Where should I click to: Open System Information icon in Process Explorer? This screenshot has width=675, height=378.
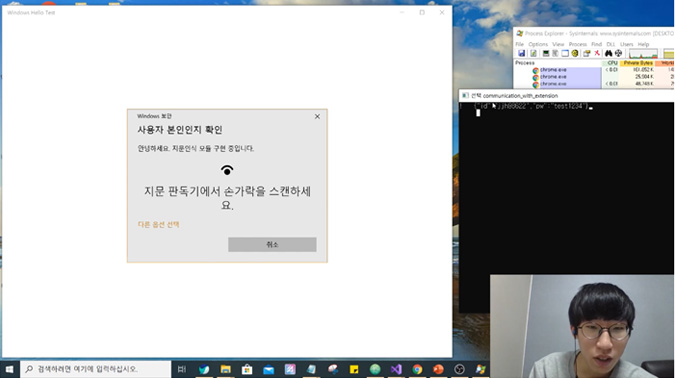pos(546,53)
